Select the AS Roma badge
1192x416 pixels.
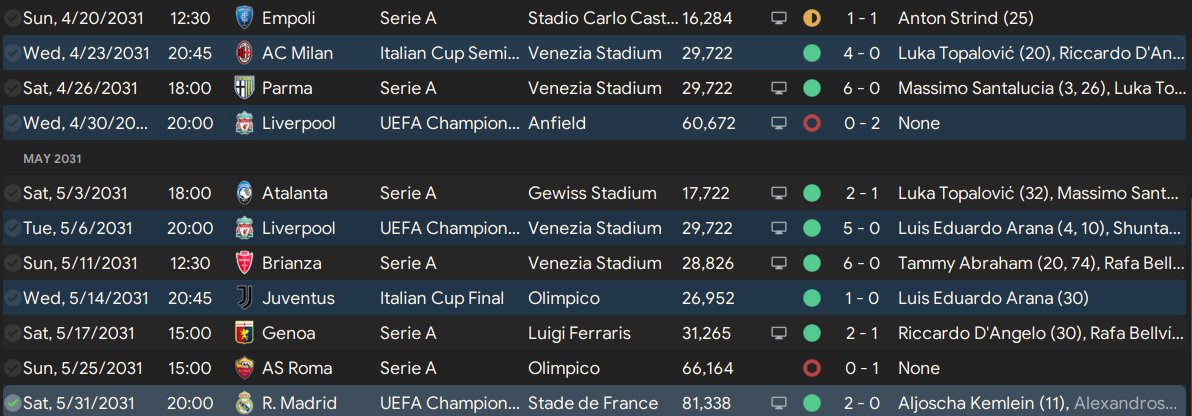click(x=243, y=368)
